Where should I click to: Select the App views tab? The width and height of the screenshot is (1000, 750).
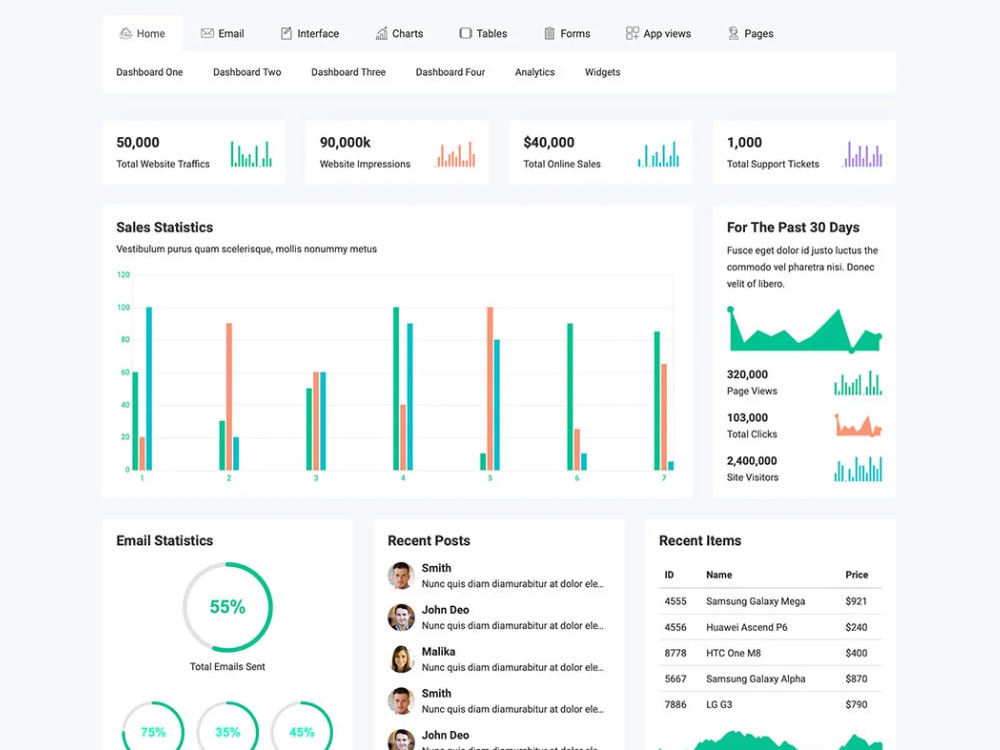tap(659, 33)
